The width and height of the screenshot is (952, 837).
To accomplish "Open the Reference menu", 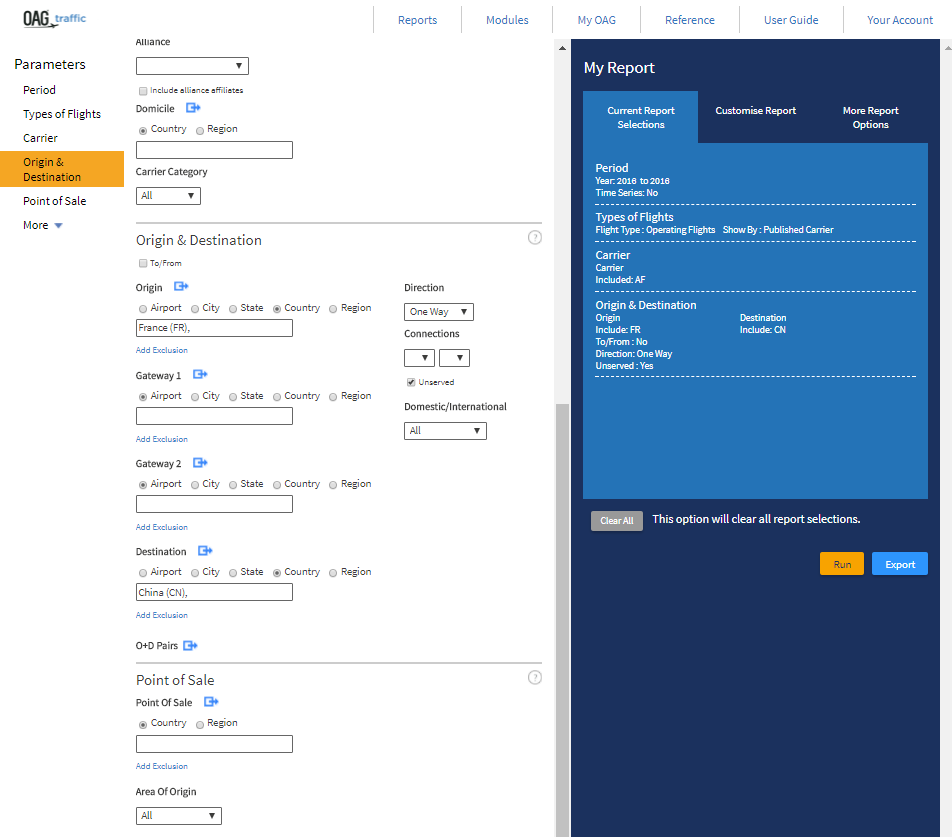I will 690,20.
